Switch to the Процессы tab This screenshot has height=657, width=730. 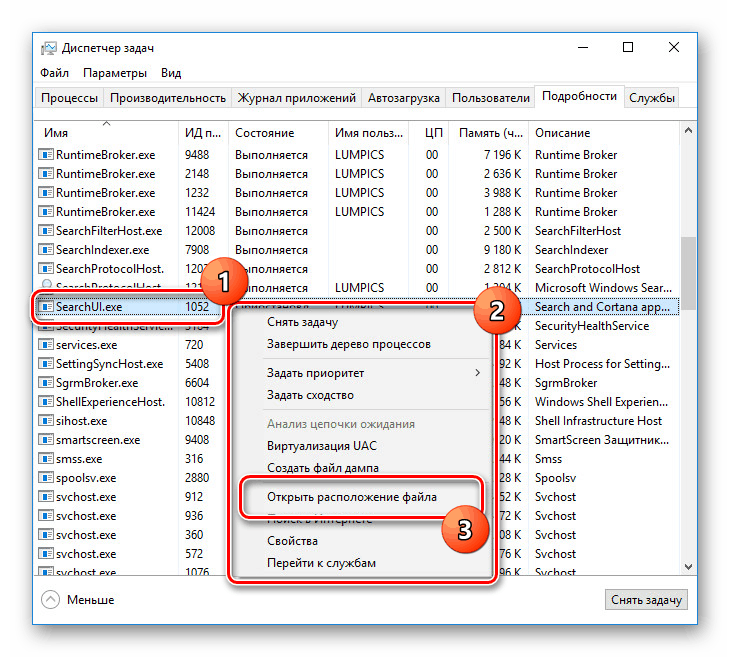[x=69, y=98]
